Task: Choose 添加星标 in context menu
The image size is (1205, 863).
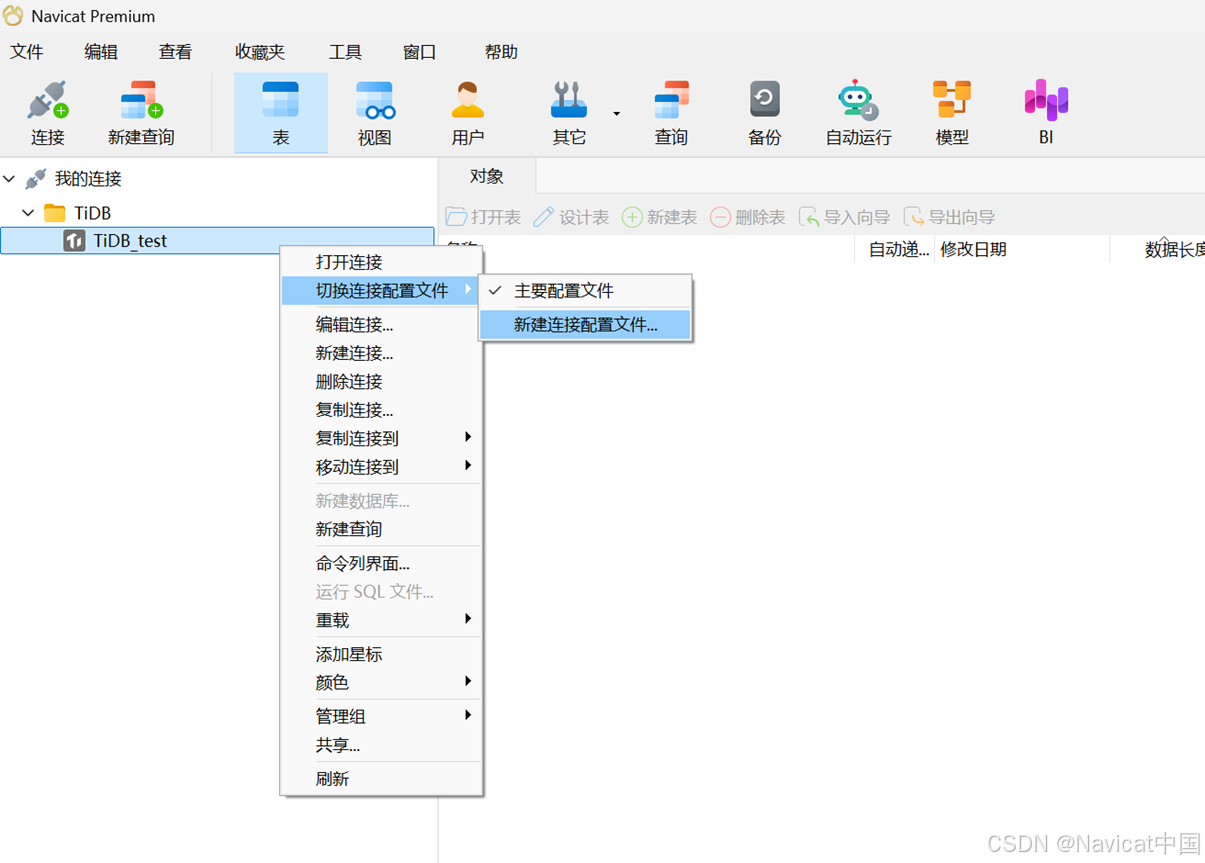Action: [381, 654]
